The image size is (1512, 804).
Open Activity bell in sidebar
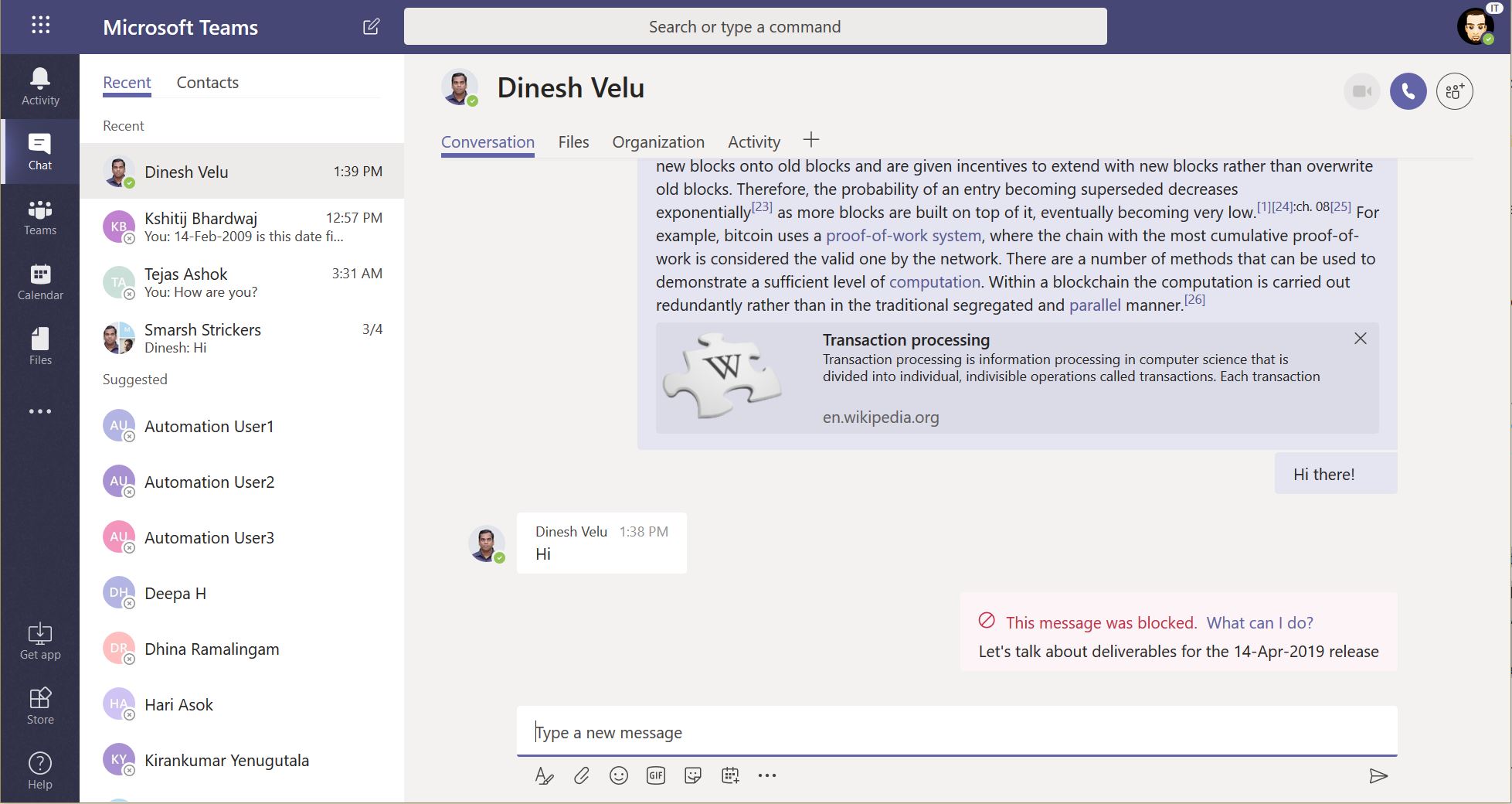coord(40,87)
